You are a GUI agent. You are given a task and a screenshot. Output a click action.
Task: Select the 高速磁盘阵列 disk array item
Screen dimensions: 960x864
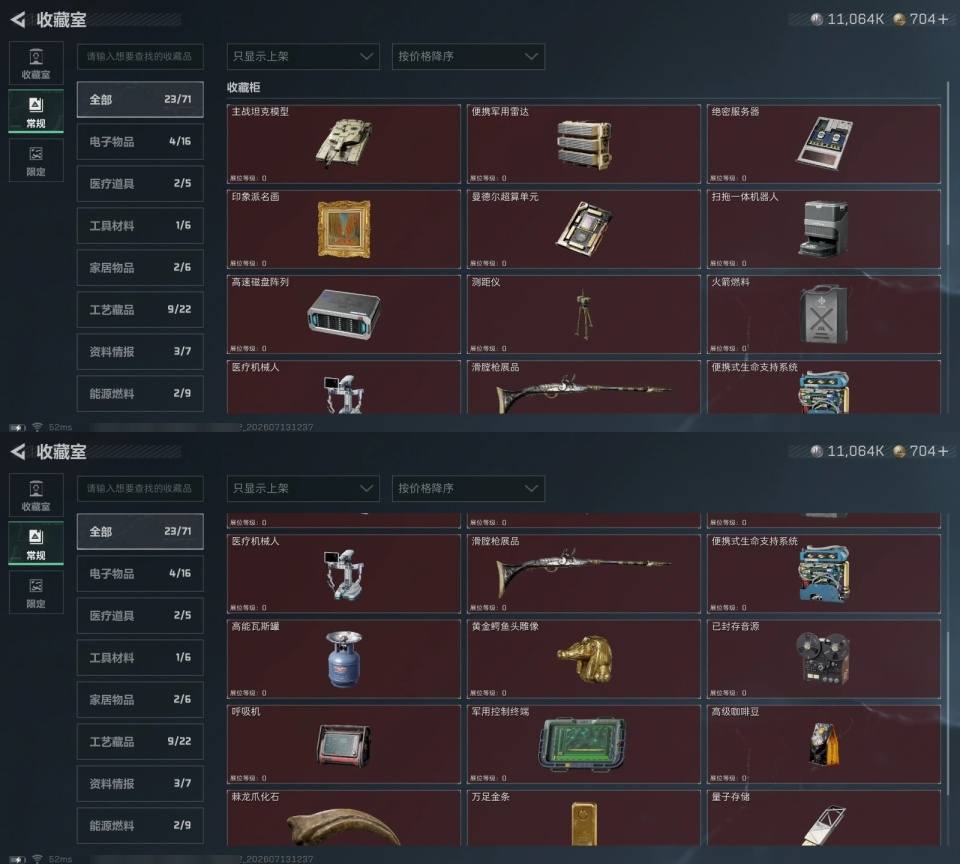coord(343,314)
